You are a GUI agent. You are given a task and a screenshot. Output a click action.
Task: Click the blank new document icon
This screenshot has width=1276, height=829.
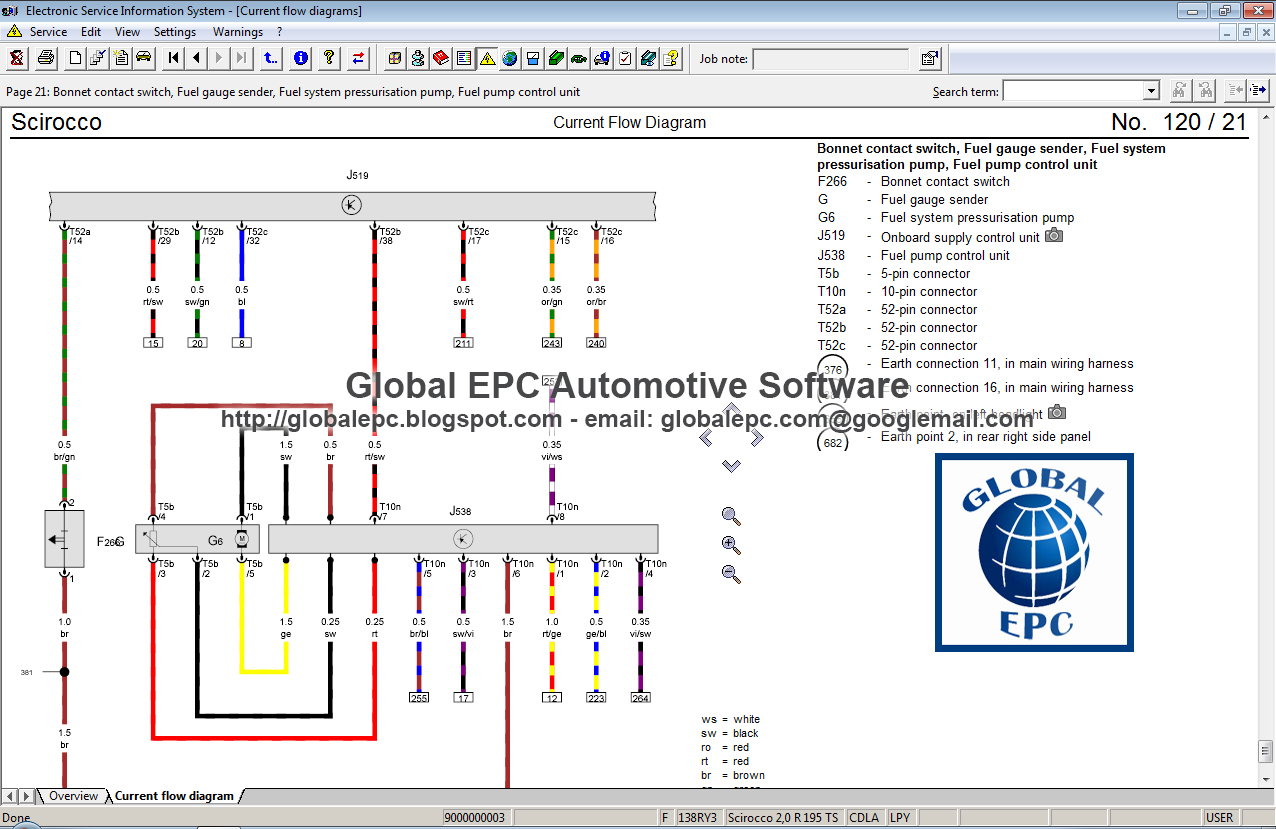(76, 58)
